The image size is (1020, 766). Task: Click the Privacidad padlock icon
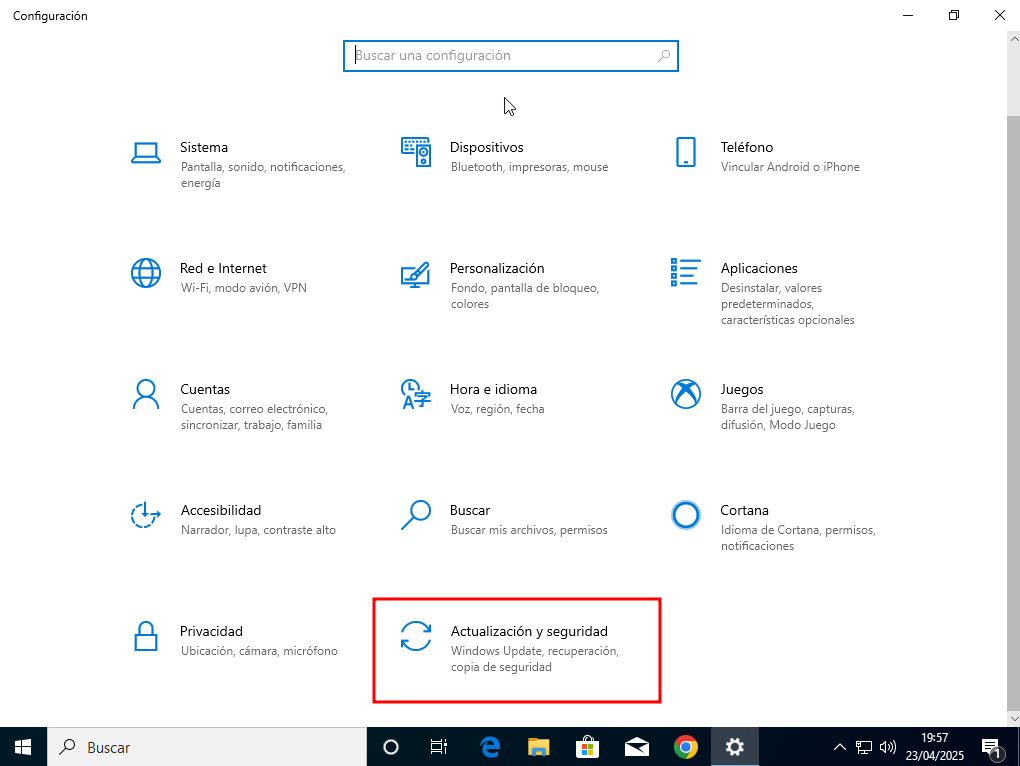pyautogui.click(x=146, y=636)
